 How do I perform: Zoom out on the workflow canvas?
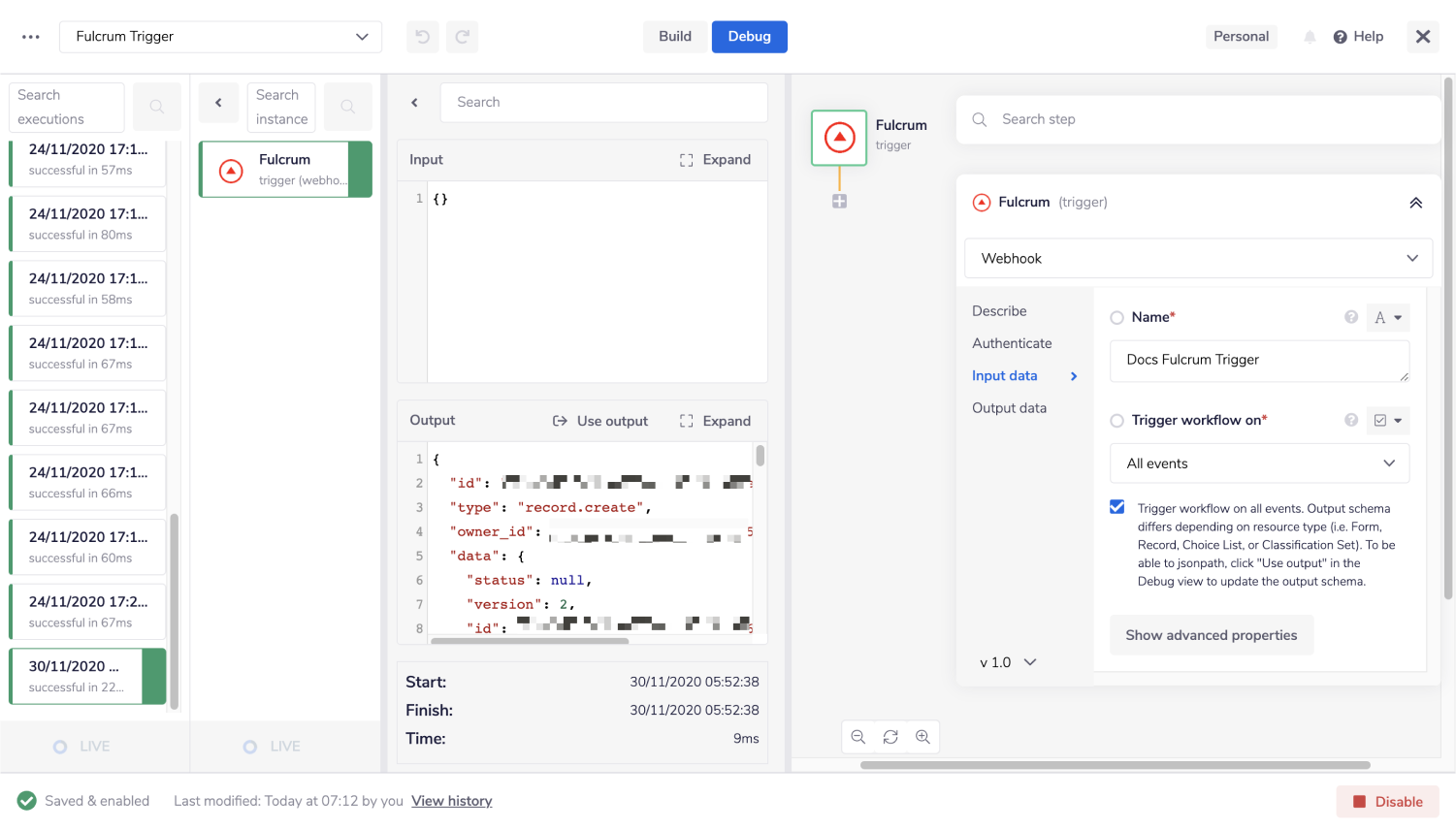(858, 737)
